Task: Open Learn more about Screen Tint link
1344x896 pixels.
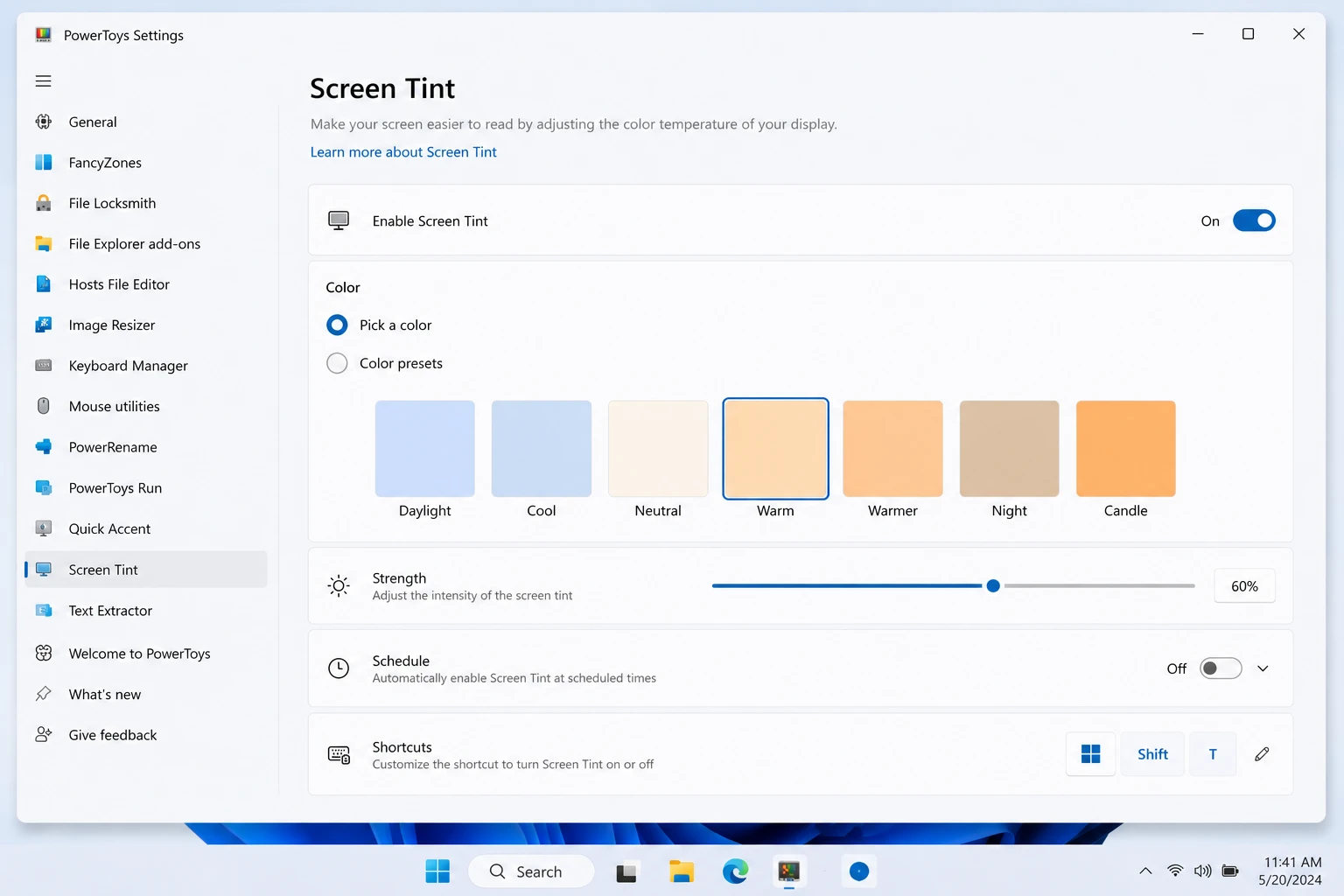Action: (403, 152)
